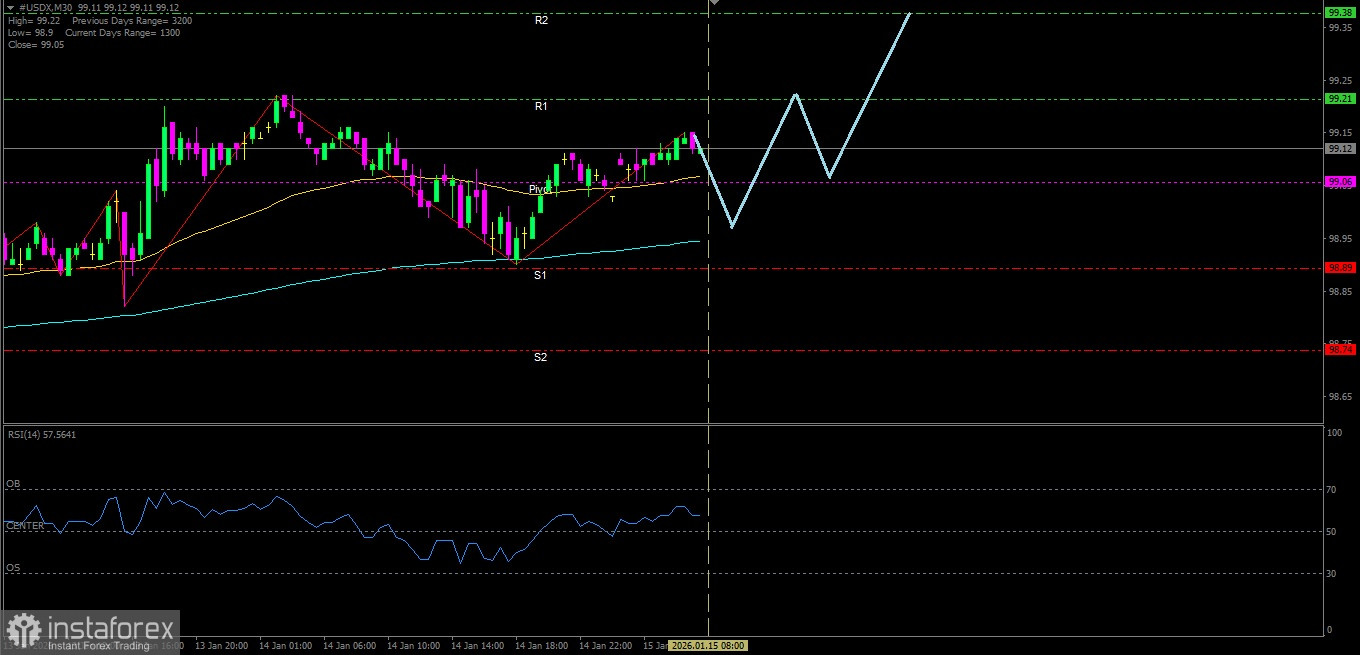Click the green 99.21 price tag
This screenshot has height=655, width=1360.
coord(1340,98)
